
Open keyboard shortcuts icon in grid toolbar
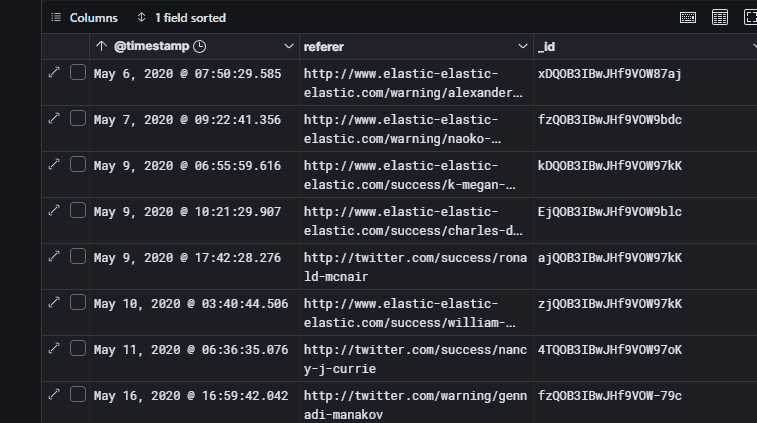(687, 18)
